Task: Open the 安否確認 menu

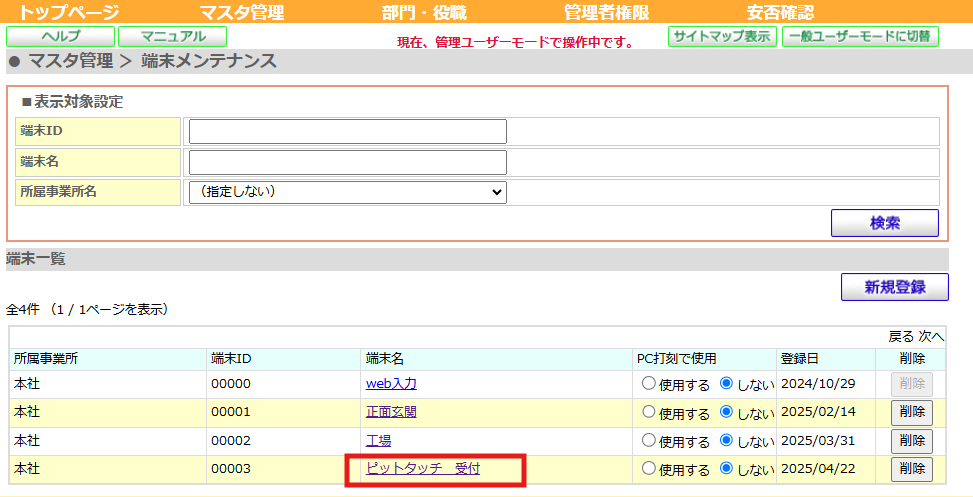Action: (780, 13)
